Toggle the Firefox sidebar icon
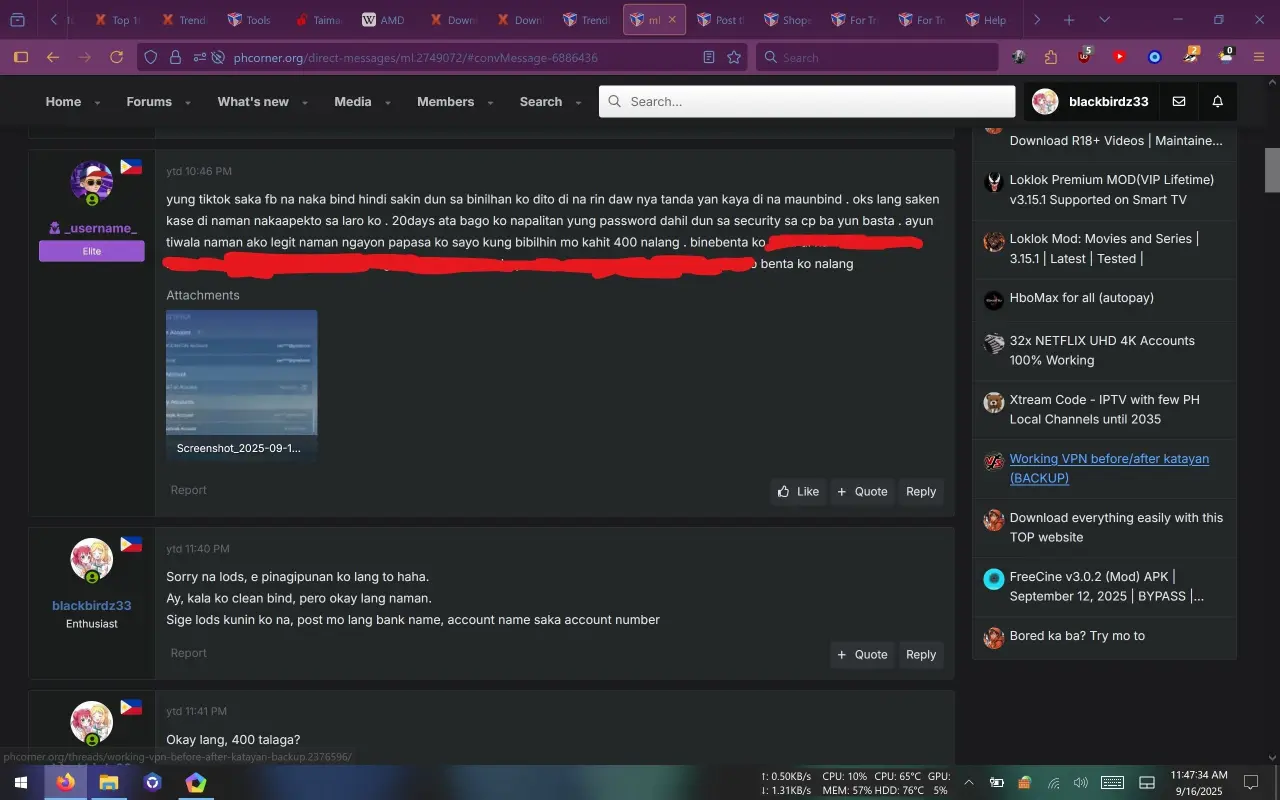This screenshot has width=1280, height=800. point(20,57)
